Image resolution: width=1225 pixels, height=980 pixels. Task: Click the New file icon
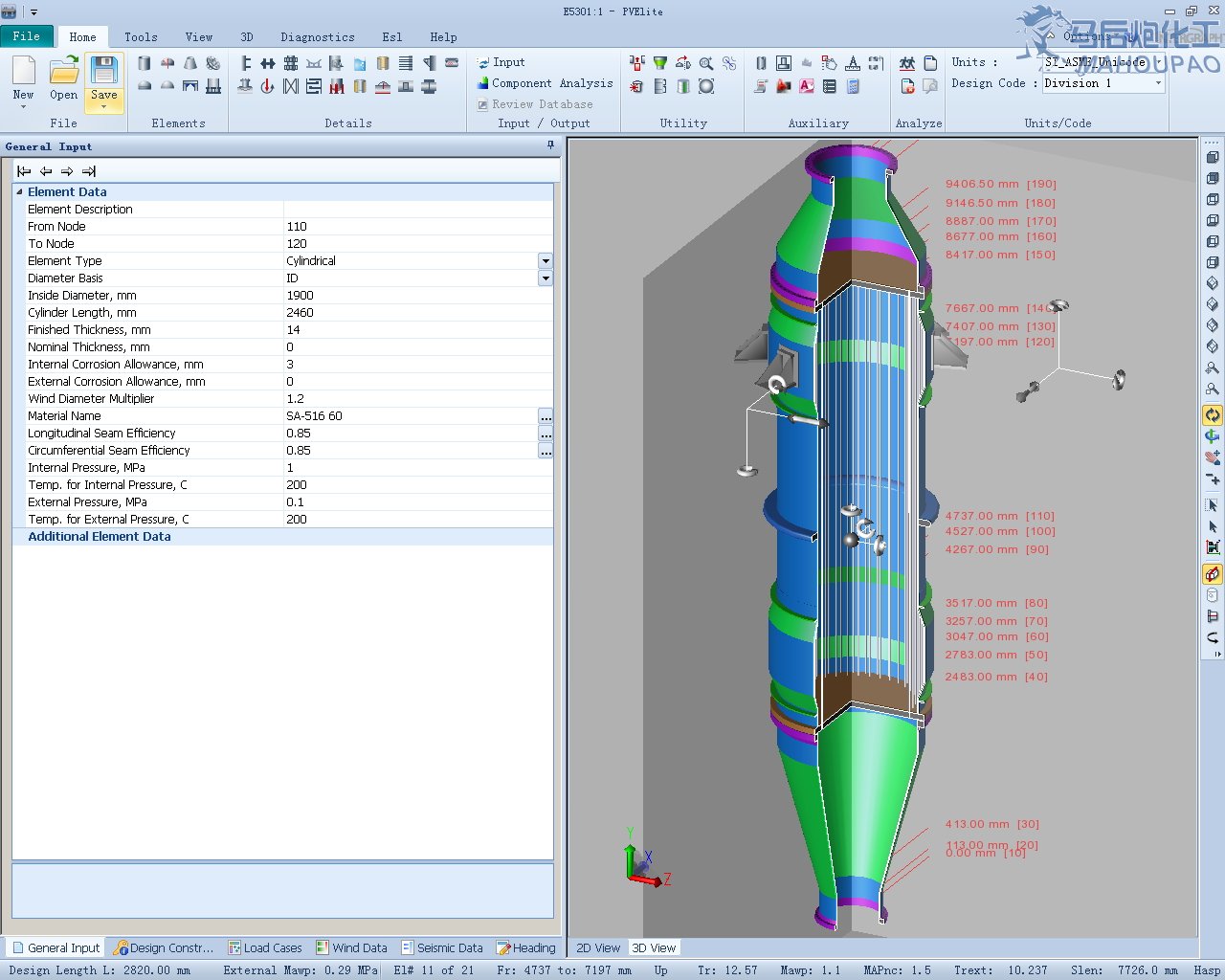(24, 70)
